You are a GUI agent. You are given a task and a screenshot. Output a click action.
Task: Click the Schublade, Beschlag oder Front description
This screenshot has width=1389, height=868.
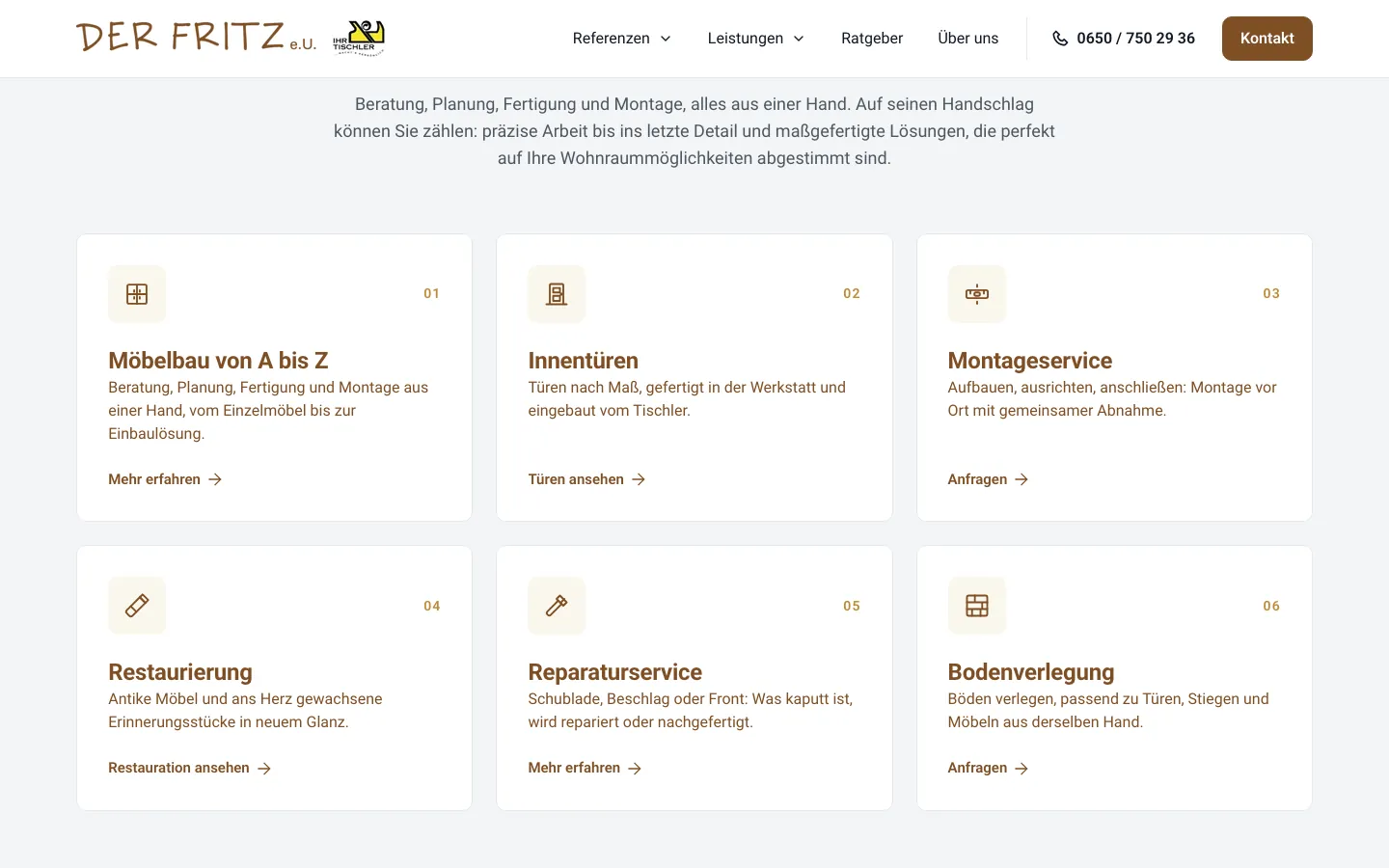691,710
